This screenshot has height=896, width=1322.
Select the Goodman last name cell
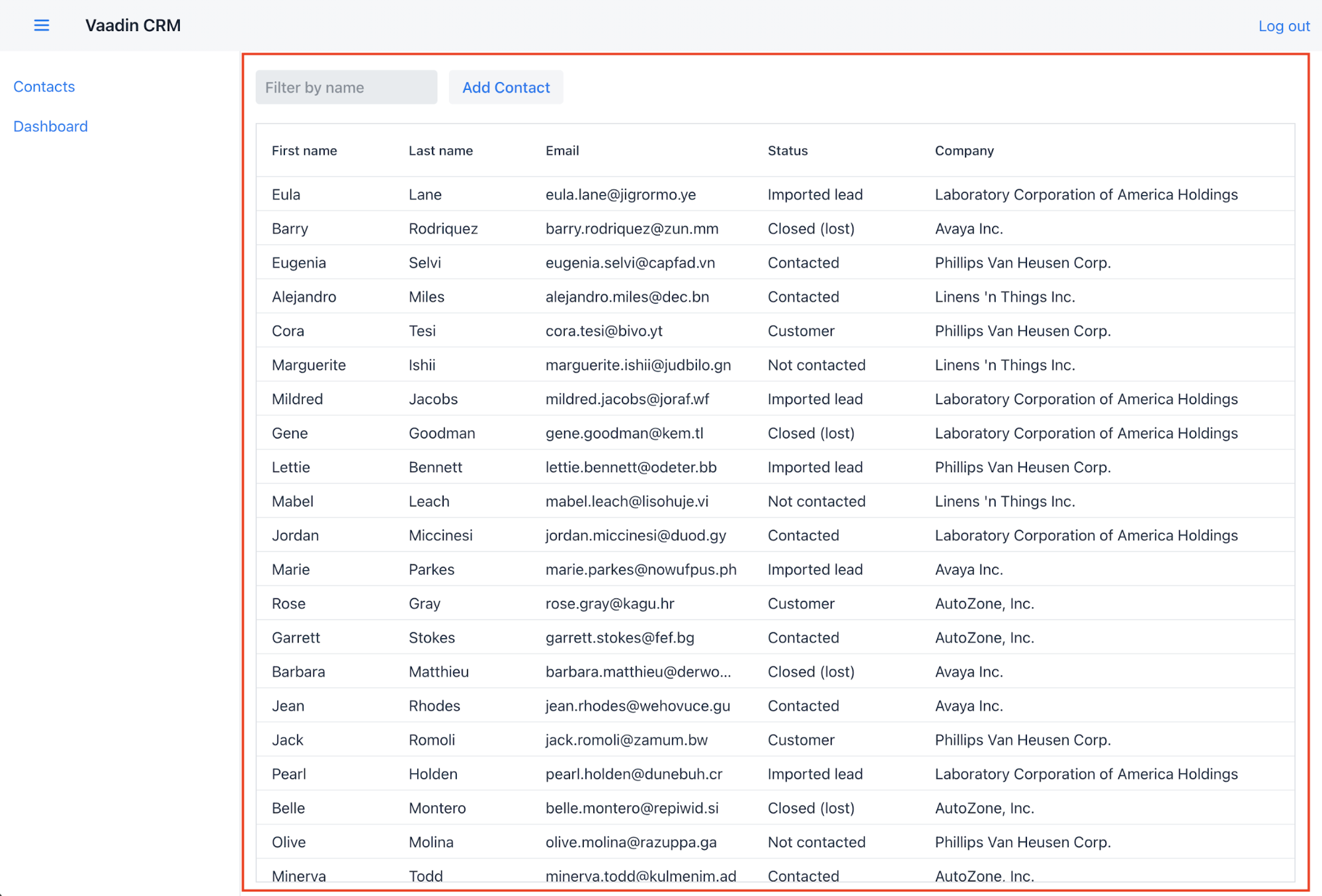tap(442, 433)
